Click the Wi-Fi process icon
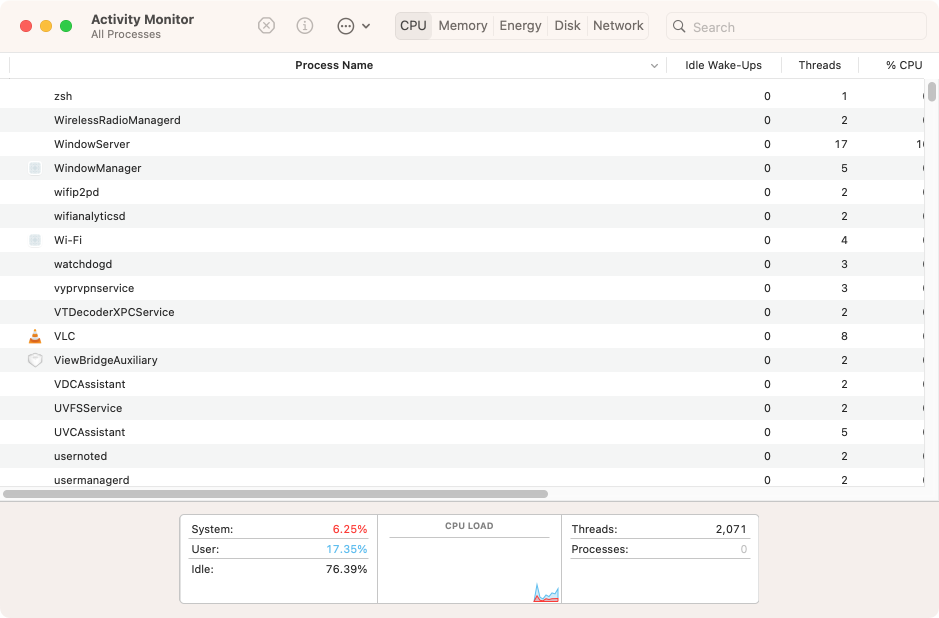The width and height of the screenshot is (939, 618). pos(35,240)
